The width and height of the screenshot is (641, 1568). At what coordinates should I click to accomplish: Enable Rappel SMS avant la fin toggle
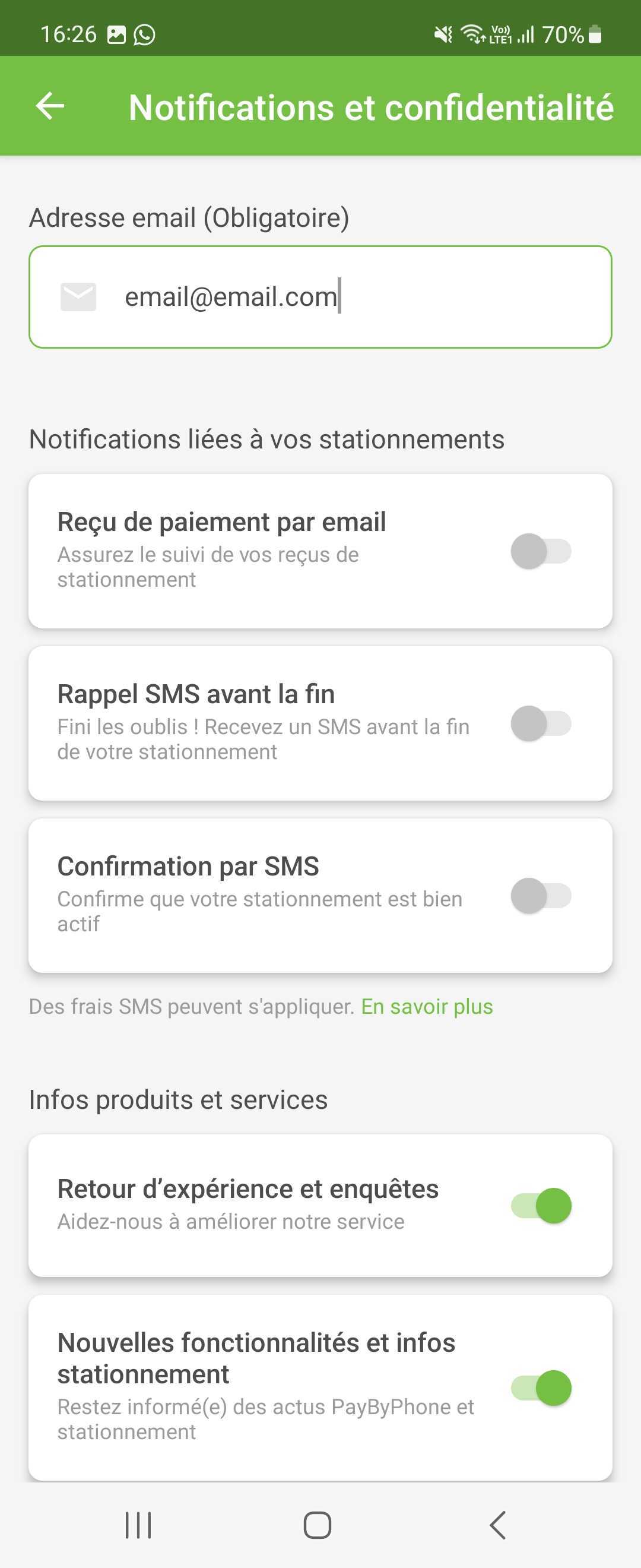[541, 724]
